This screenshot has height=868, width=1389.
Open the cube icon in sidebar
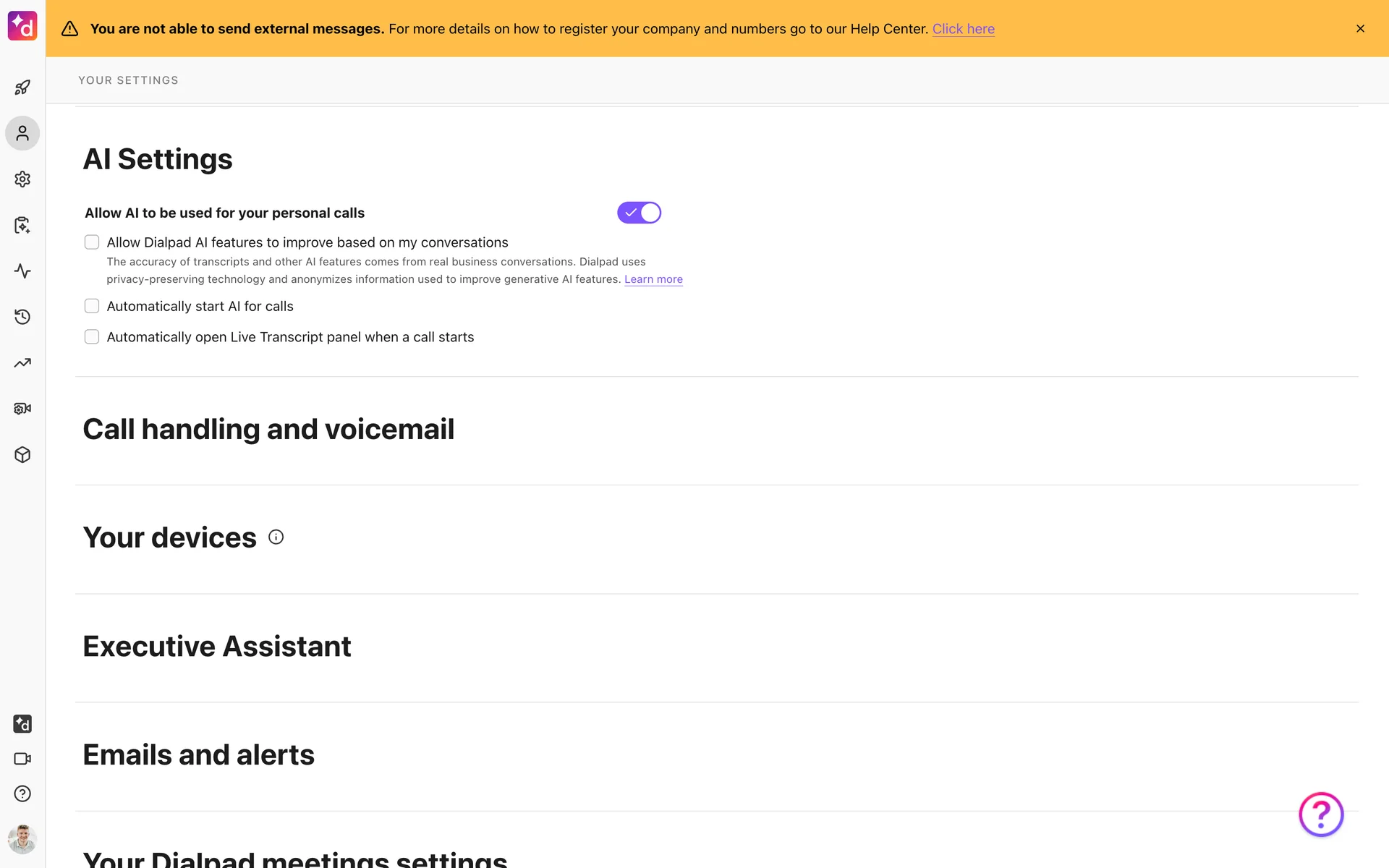coord(22,455)
